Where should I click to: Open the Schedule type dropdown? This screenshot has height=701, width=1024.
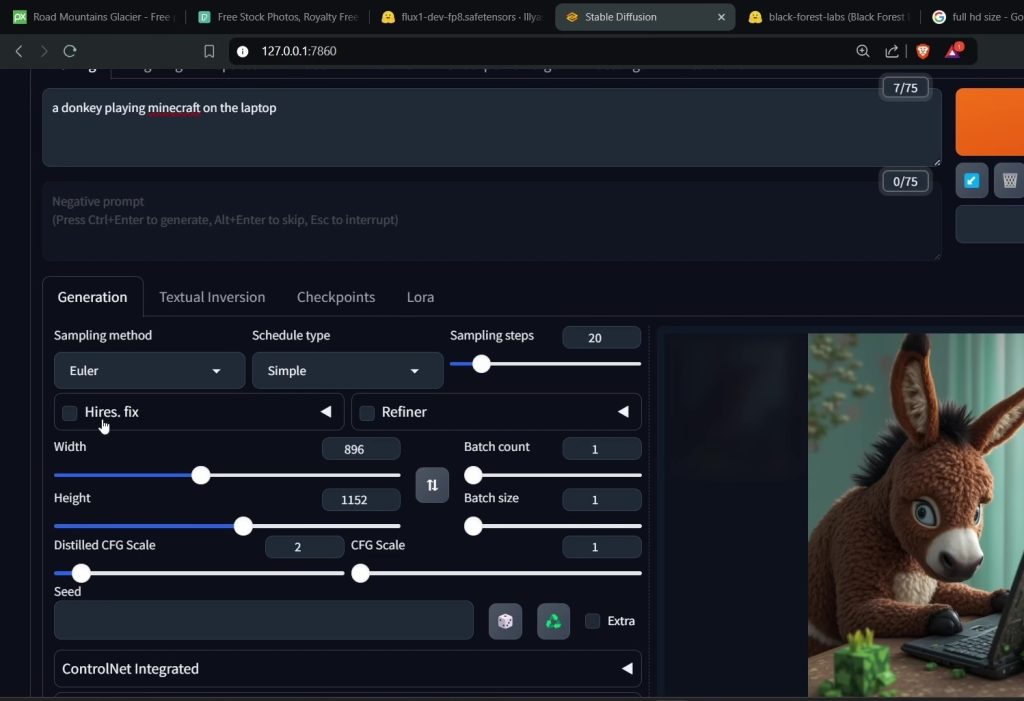347,371
